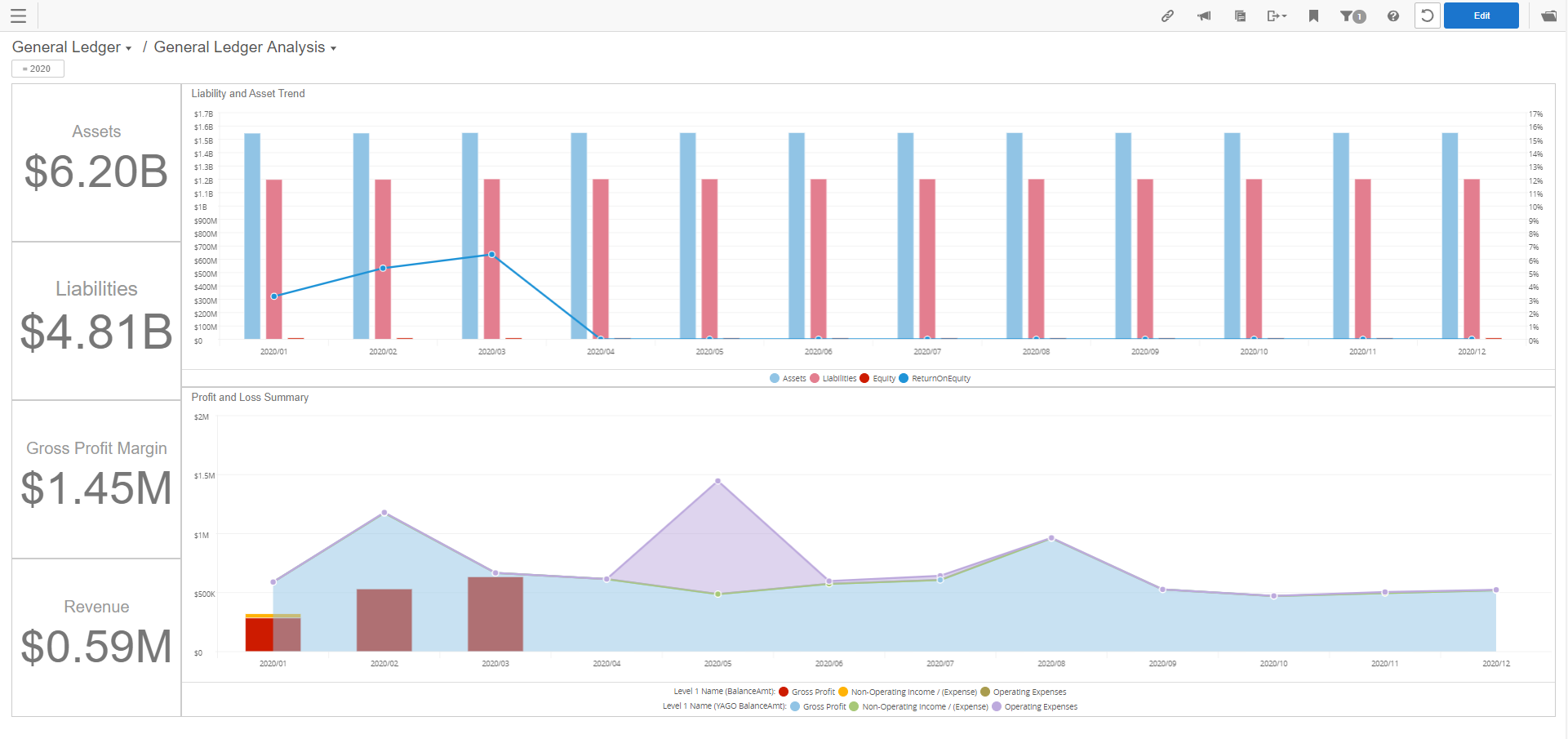Screen dimensions: 1568x739
Task: Expand the export icon's dropdown arrow
Action: (1283, 16)
